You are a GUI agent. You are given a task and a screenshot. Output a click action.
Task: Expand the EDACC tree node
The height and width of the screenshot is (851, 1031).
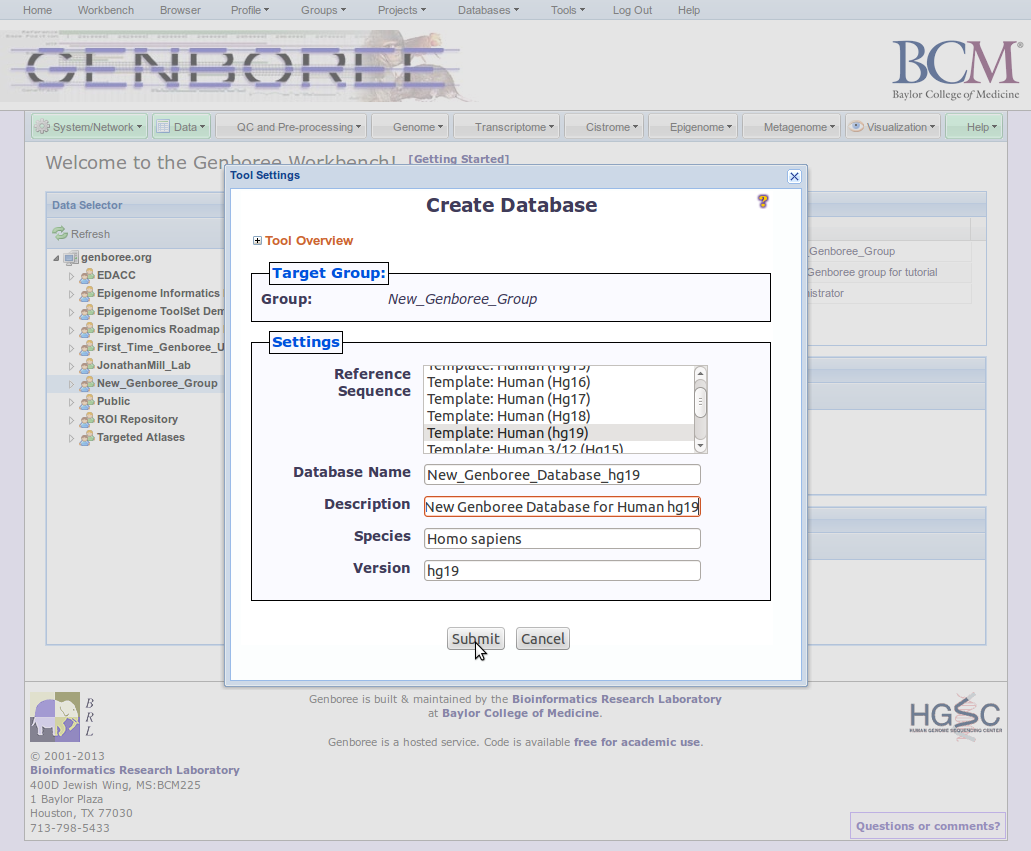coord(71,276)
